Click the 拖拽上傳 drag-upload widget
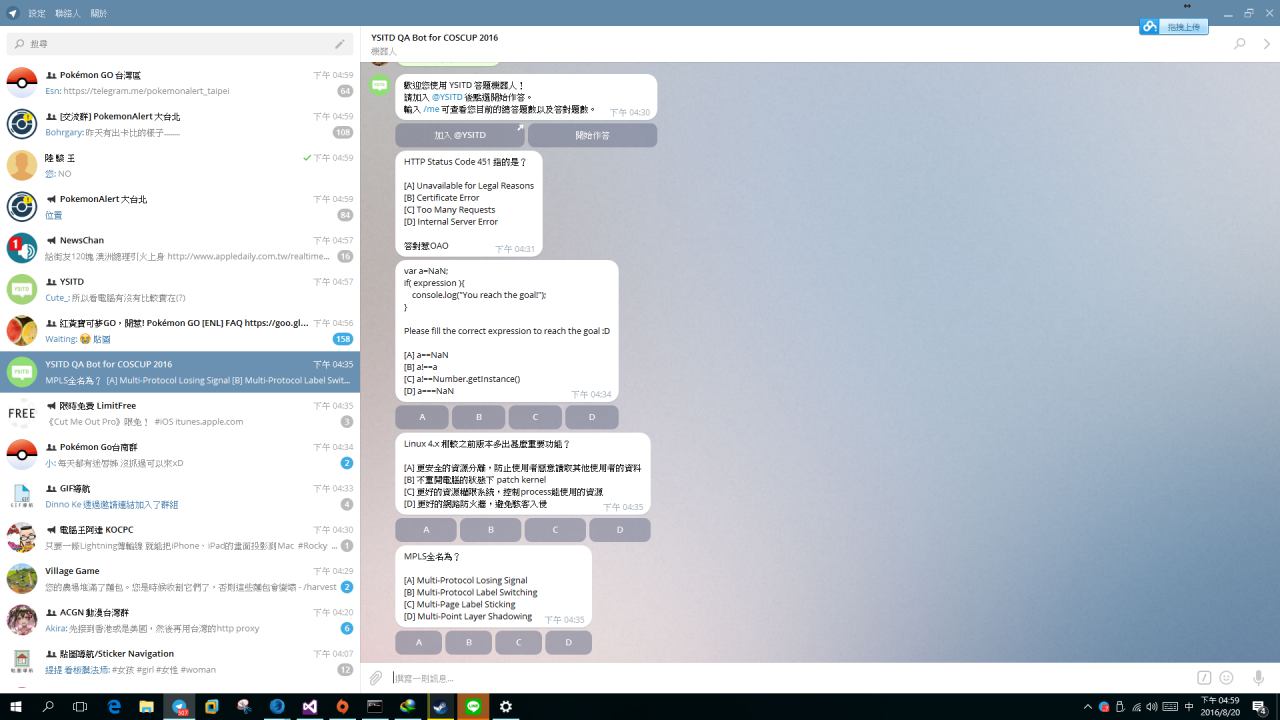 click(x=1174, y=27)
